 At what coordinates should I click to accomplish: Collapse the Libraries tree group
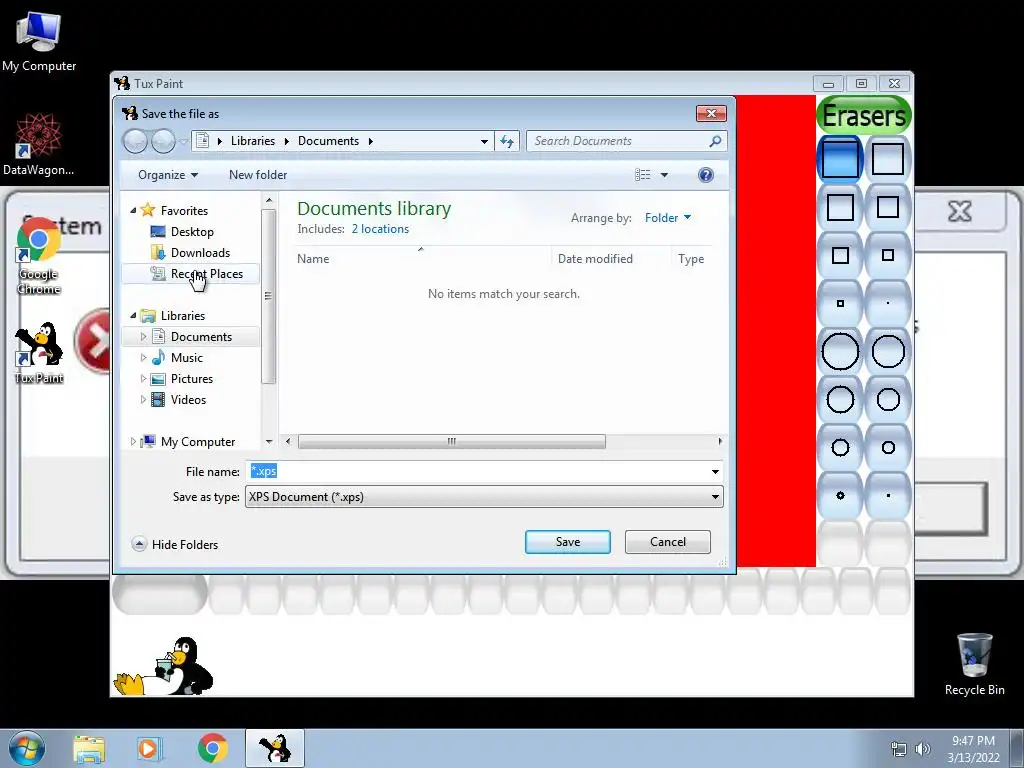pos(133,315)
